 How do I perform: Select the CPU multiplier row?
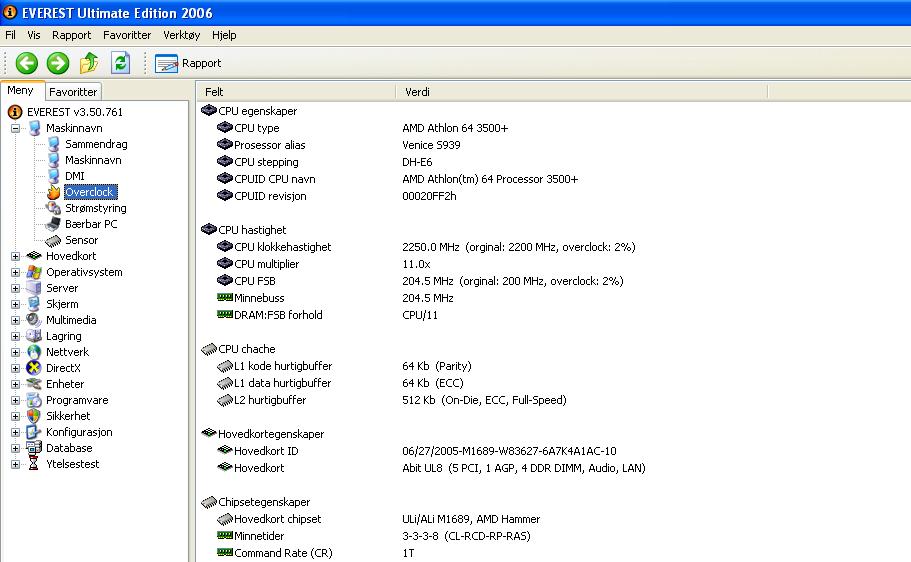267,264
